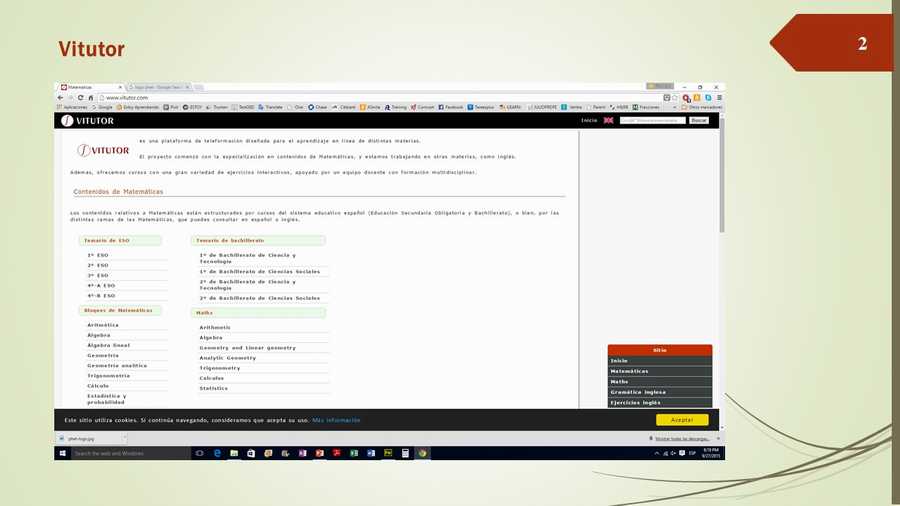900x506 pixels.
Task: Open the Facebook bookmark
Action: tap(451, 107)
